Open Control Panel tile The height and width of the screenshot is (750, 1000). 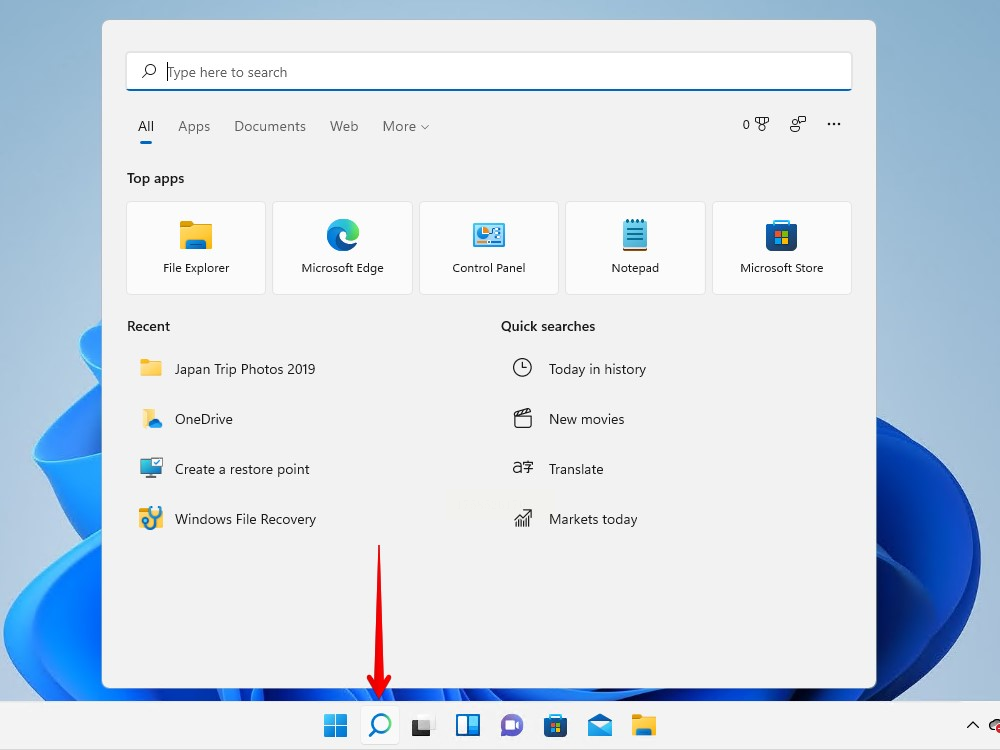tap(489, 248)
